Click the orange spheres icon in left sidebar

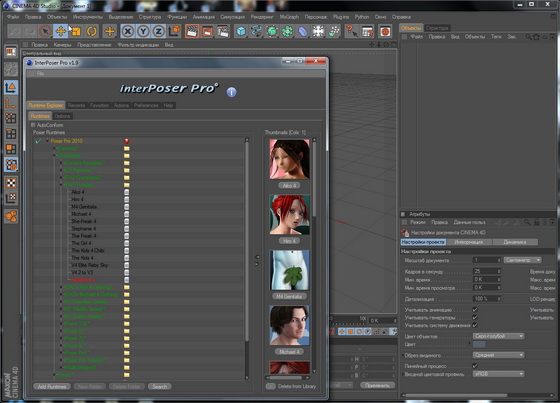tap(11, 216)
